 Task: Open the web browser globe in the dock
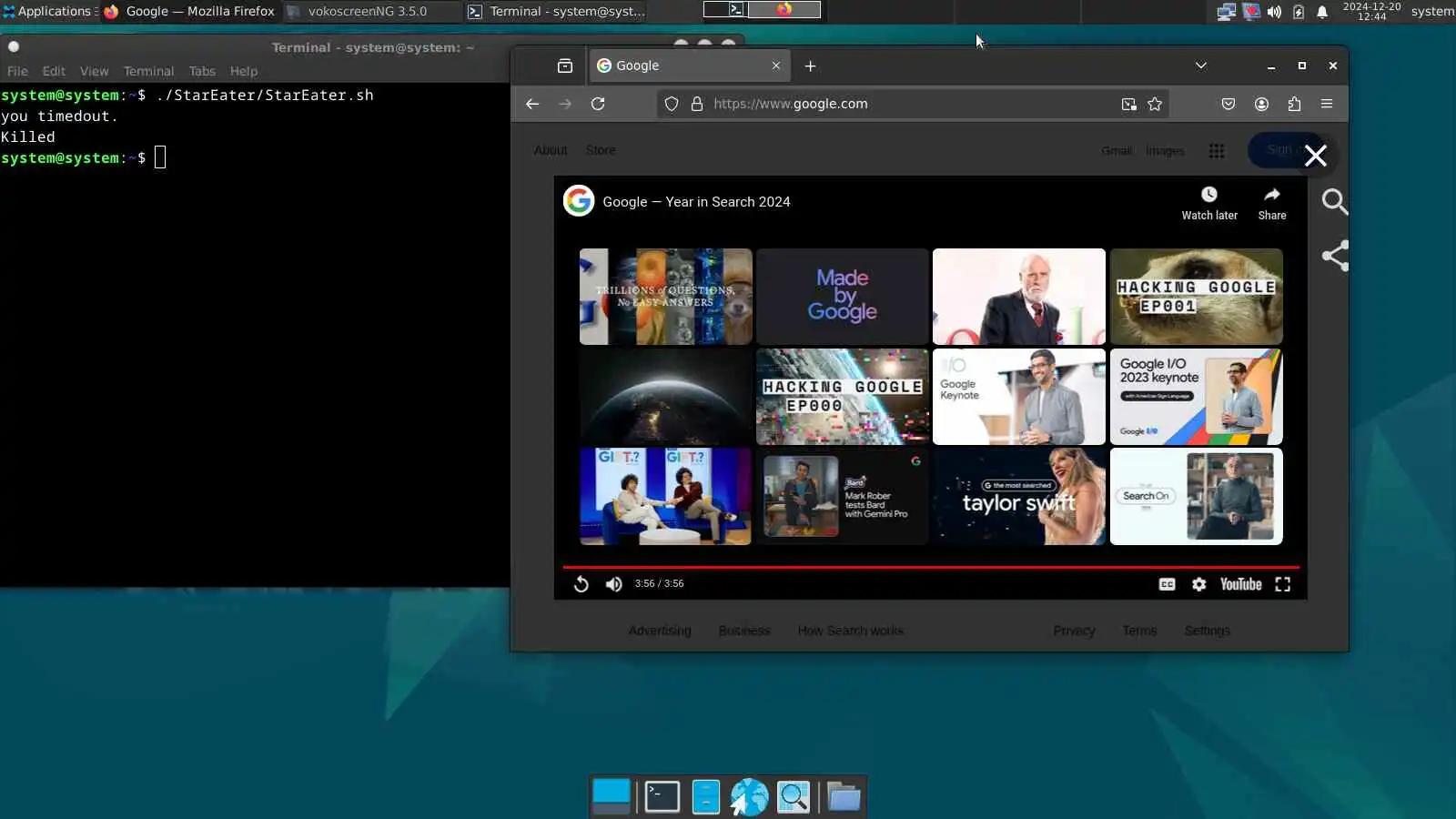pos(749,797)
